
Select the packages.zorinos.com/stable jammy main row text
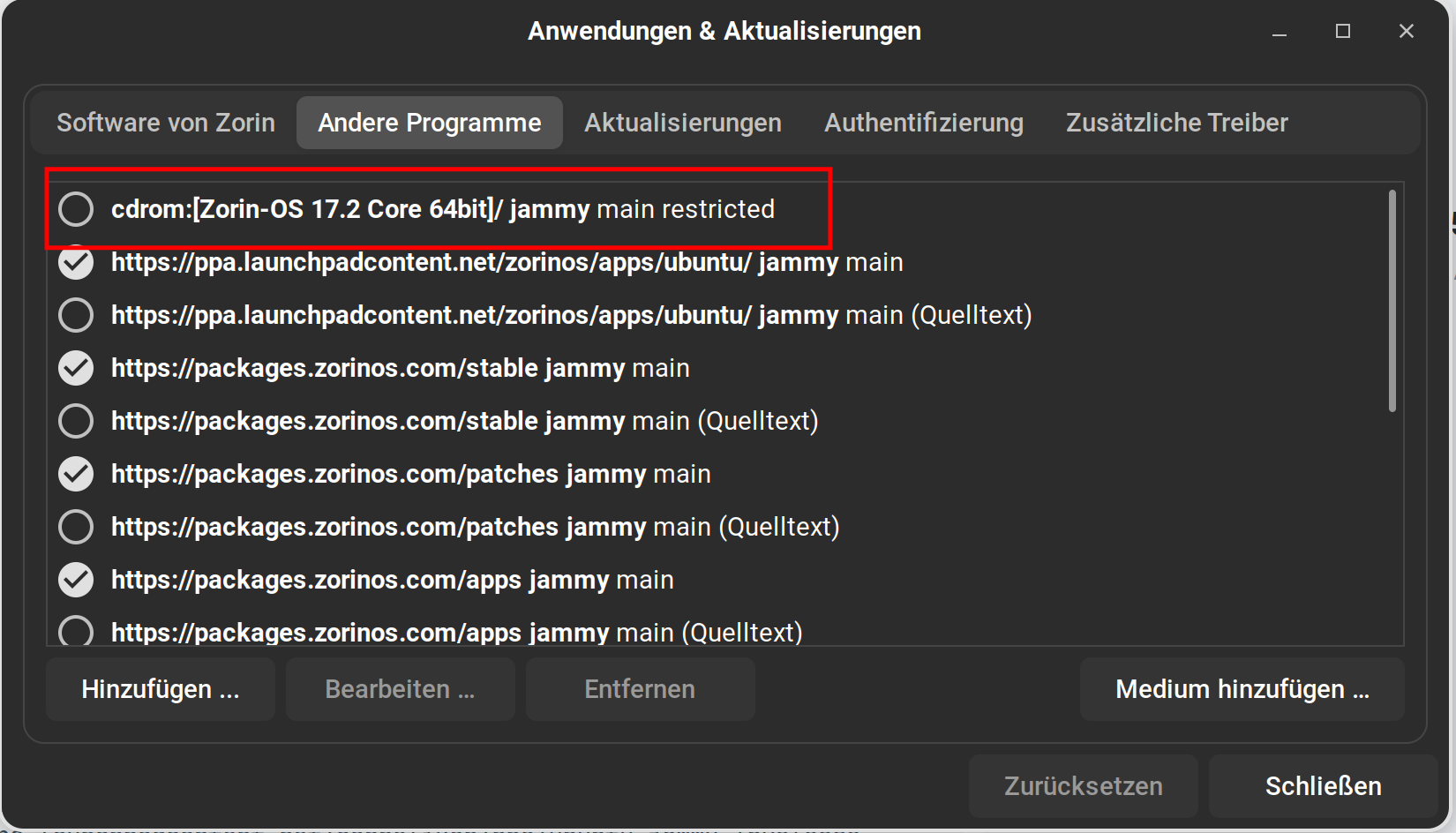[x=401, y=368]
